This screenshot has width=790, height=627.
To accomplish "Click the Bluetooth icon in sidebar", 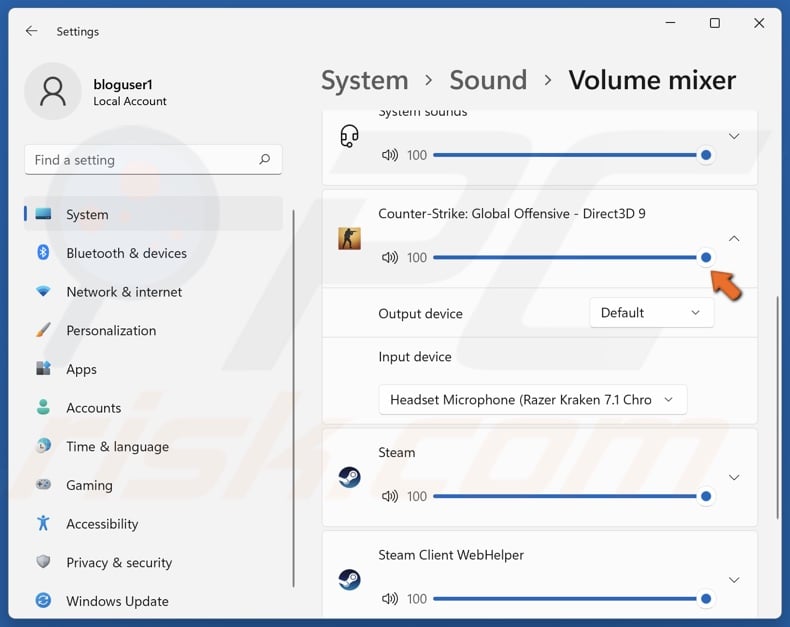I will [x=43, y=253].
